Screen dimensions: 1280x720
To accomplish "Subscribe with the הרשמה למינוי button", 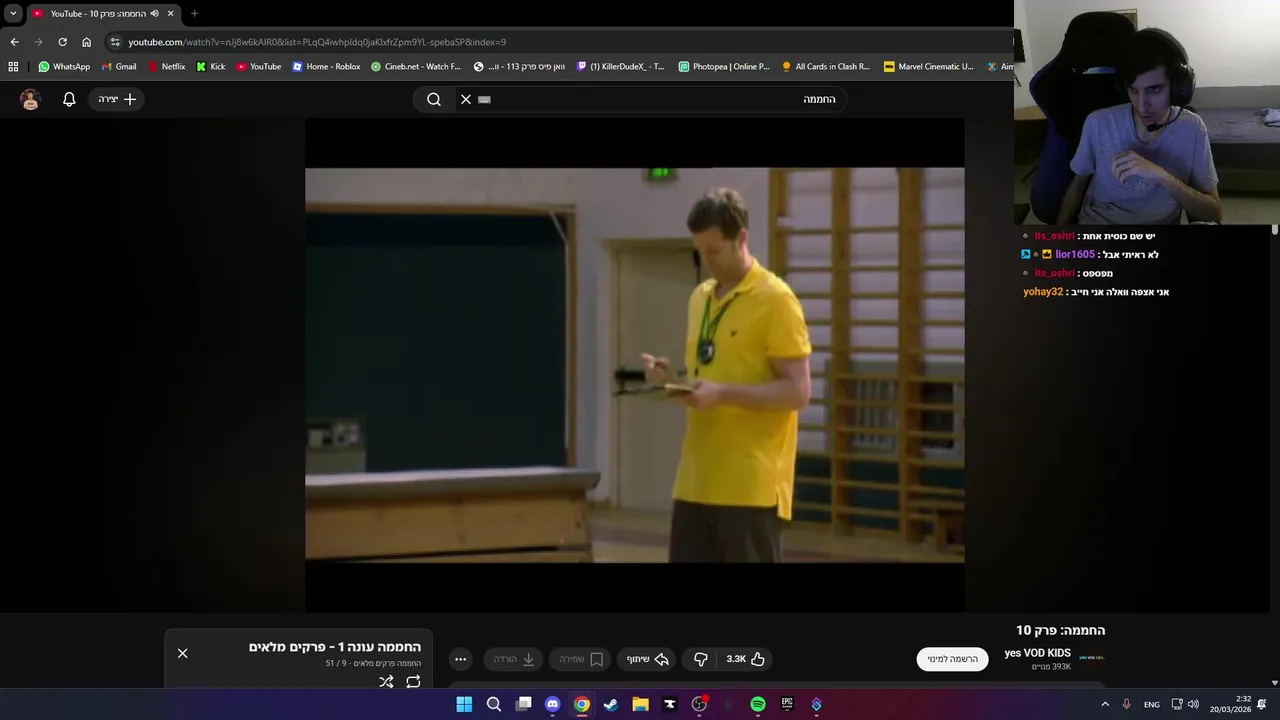I will tap(952, 659).
